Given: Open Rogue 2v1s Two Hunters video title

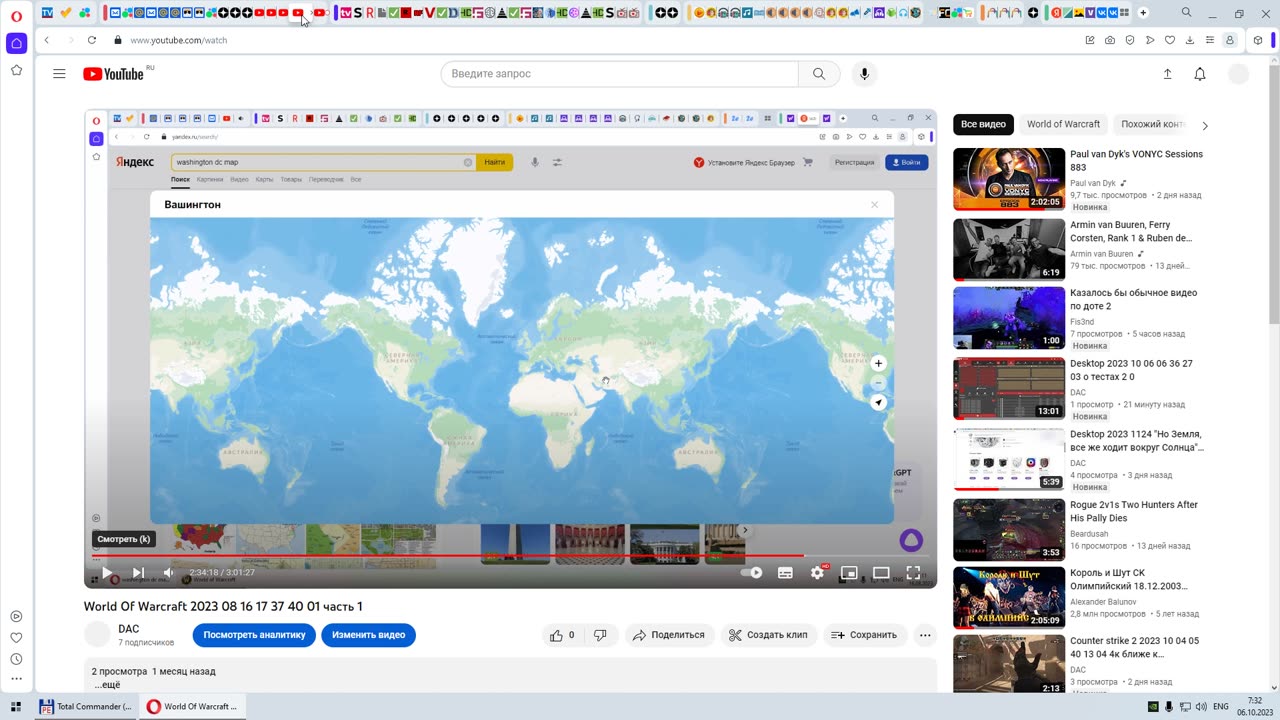Looking at the screenshot, I should [x=1134, y=512].
